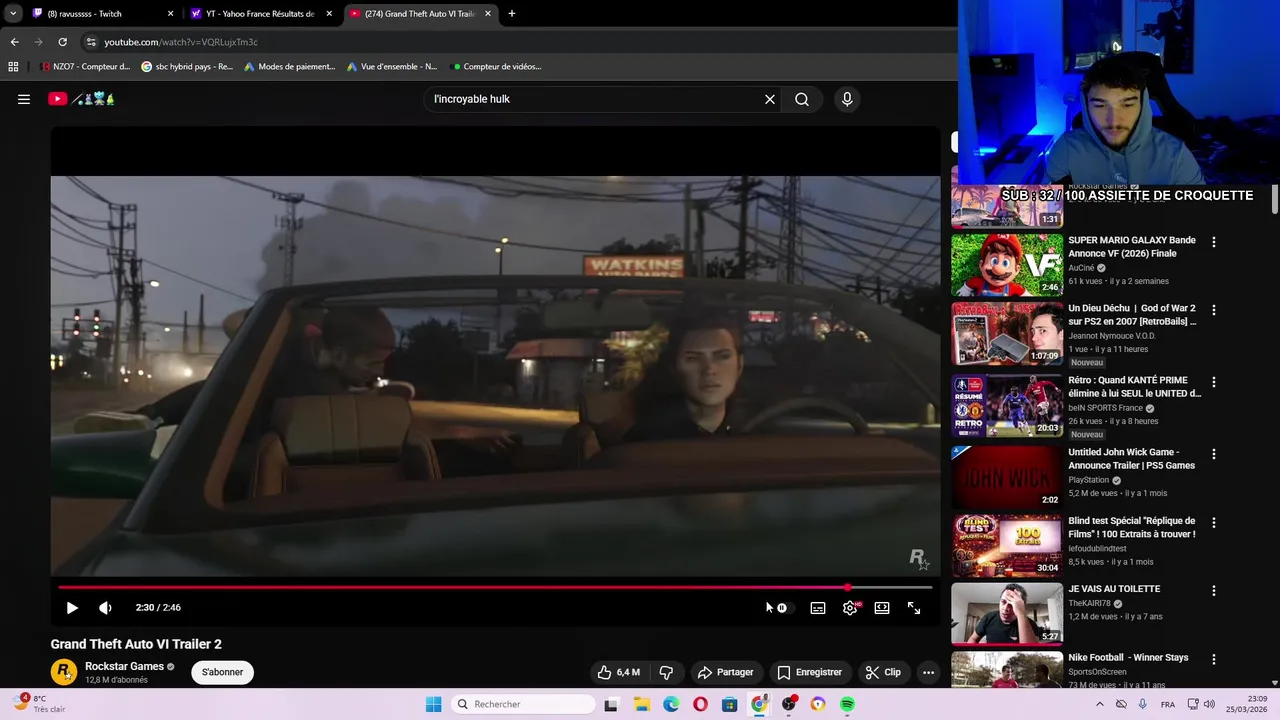Viewport: 1280px width, 720px height.
Task: Switch to the Yahoo France Résultats tab
Action: point(260,14)
